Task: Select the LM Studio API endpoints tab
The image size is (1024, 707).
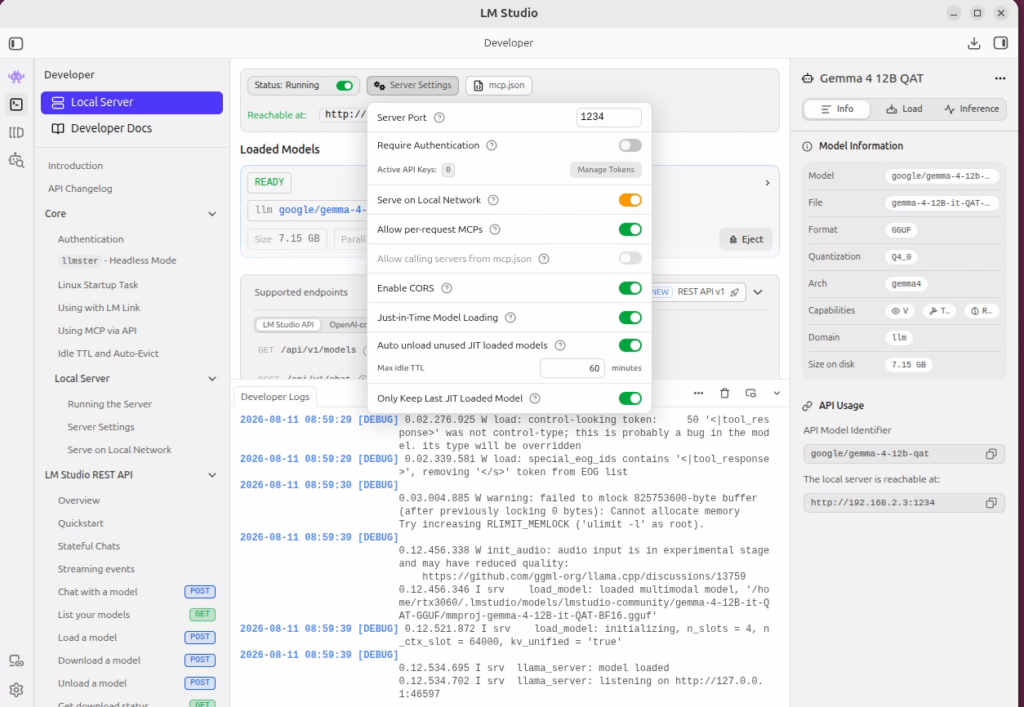Action: [288, 324]
